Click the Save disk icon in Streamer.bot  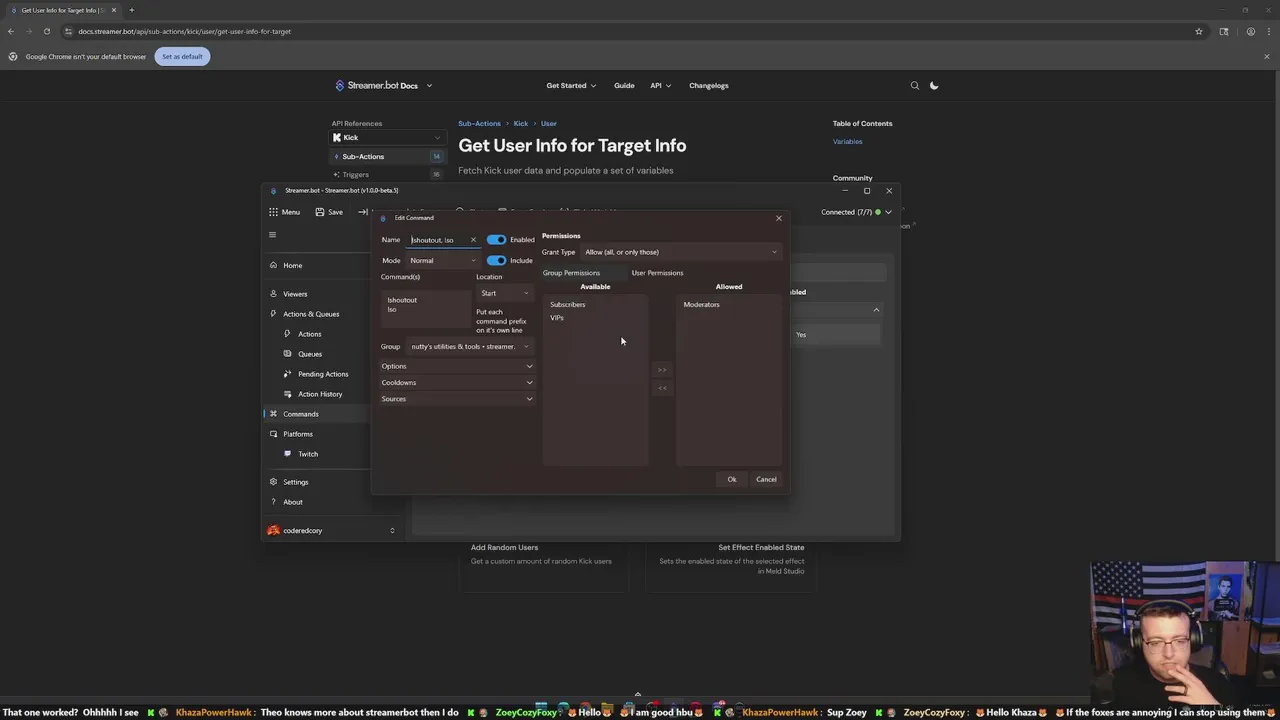[320, 212]
